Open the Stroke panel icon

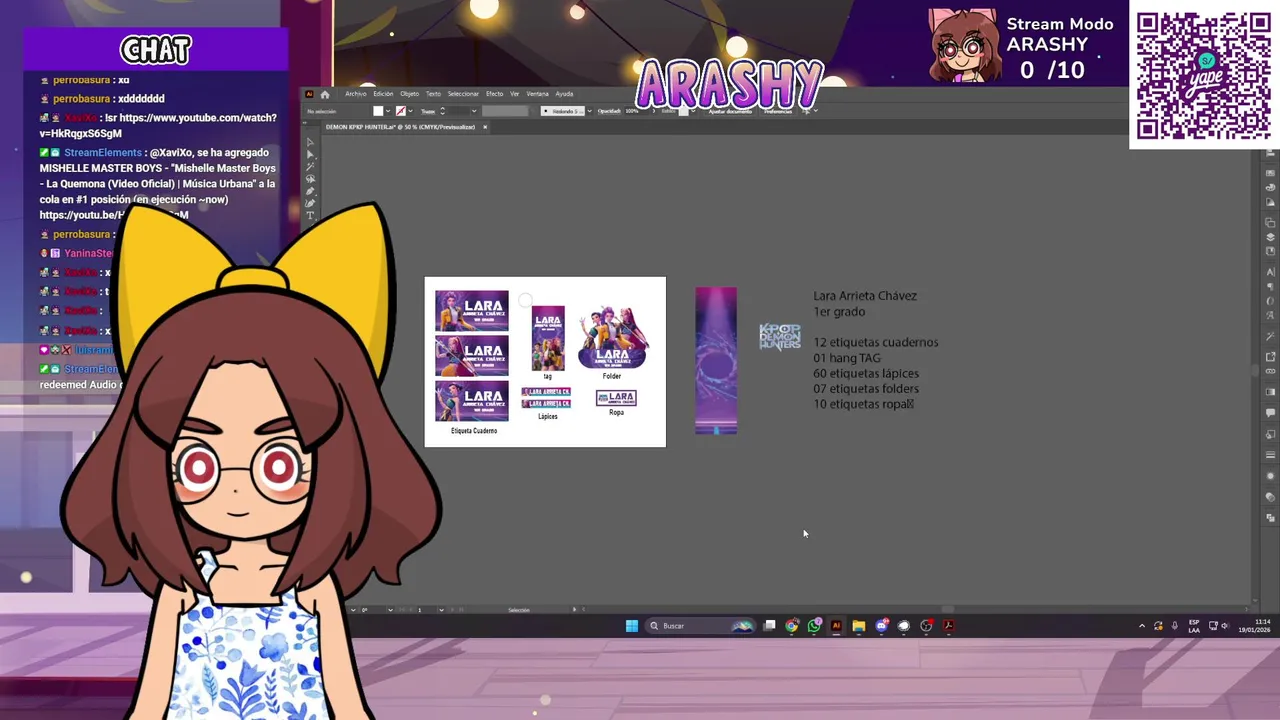(1270, 456)
